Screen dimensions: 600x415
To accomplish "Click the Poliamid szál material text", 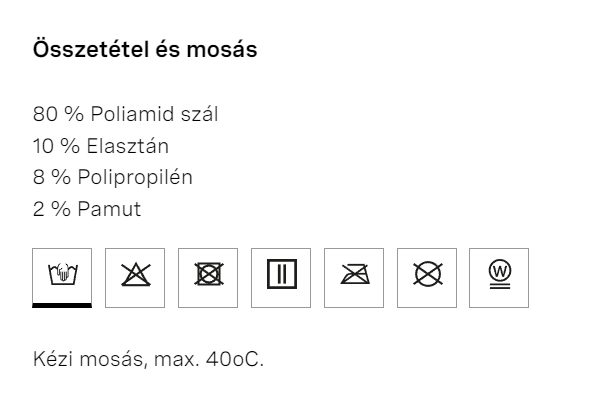I will [x=154, y=114].
